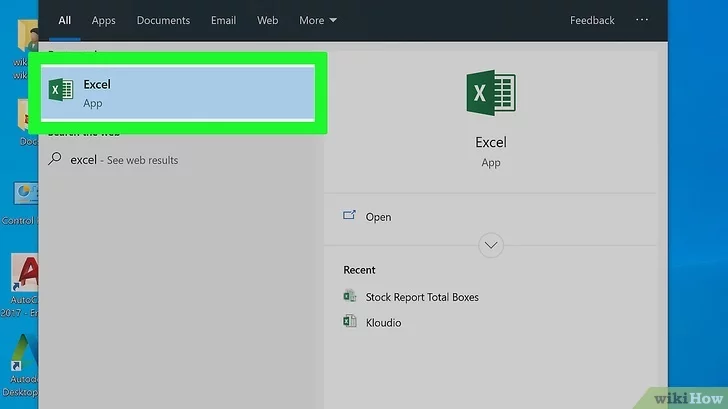Click the Recent section heading
Screen dimensions: 728x409
tap(359, 270)
